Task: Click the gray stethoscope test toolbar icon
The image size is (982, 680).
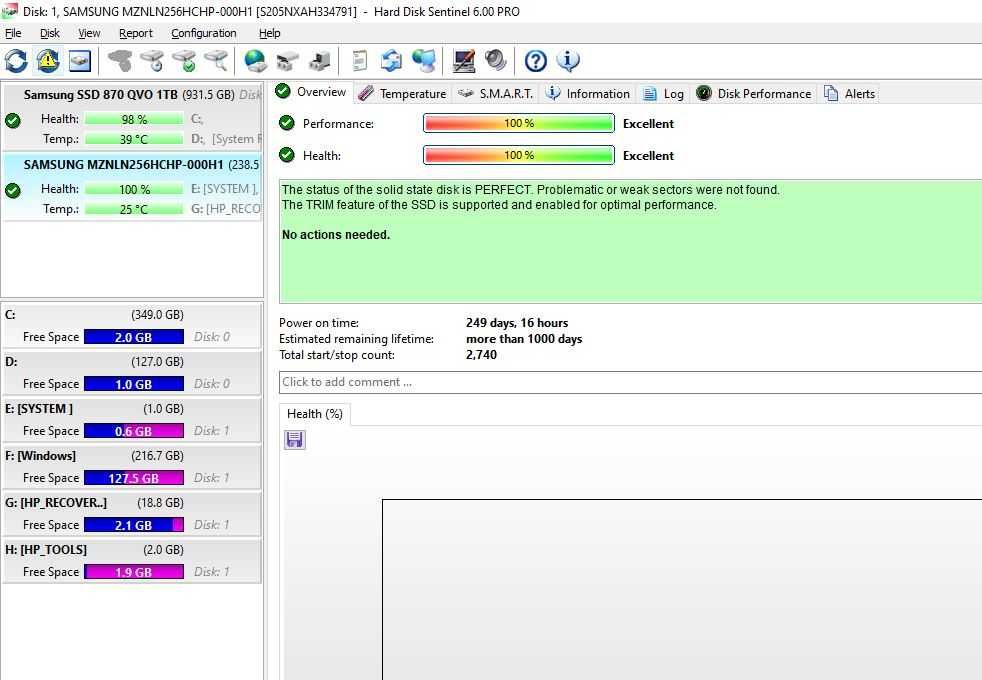Action: tap(120, 61)
